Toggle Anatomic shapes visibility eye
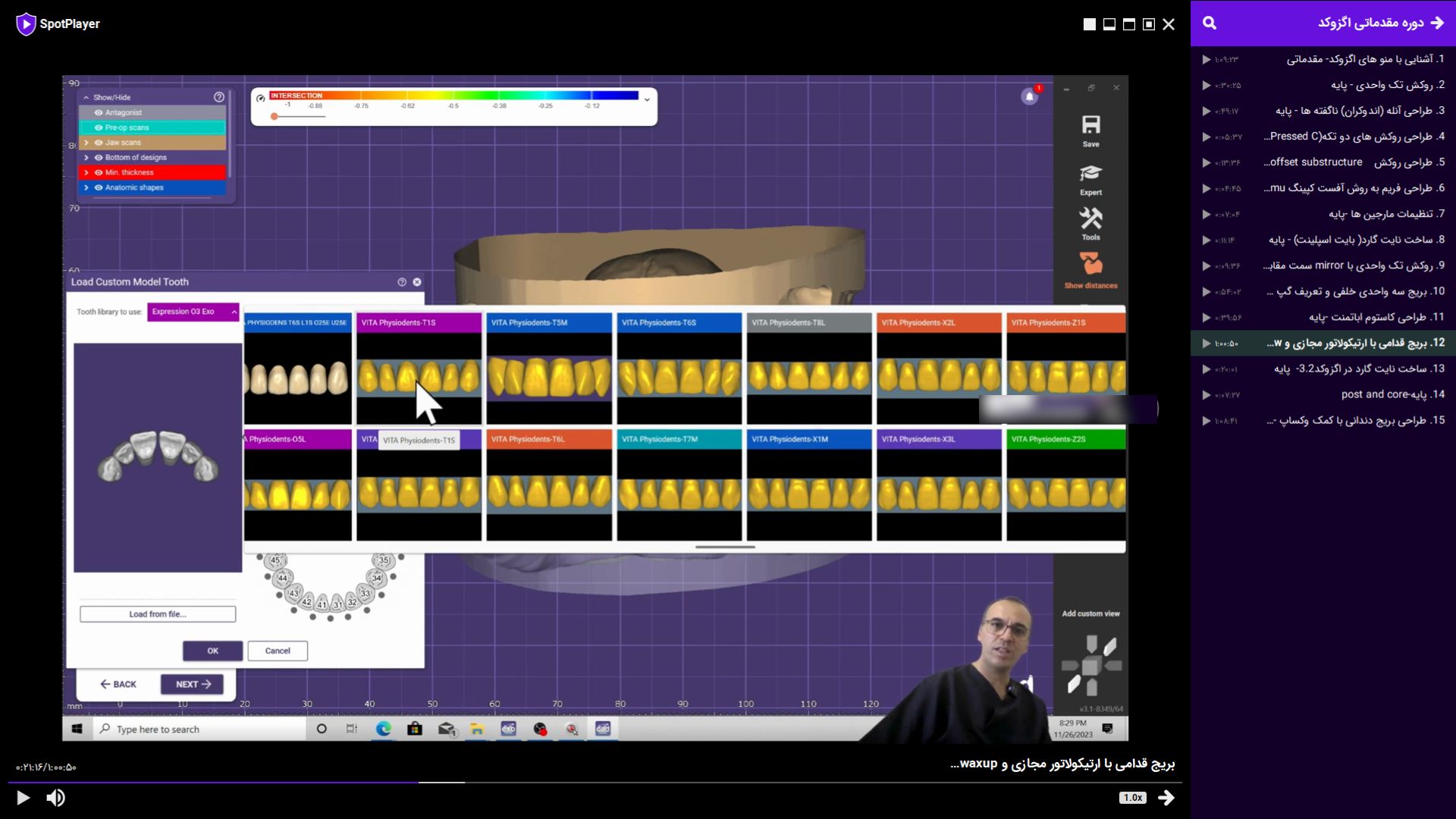Image resolution: width=1456 pixels, height=819 pixels. click(x=99, y=187)
